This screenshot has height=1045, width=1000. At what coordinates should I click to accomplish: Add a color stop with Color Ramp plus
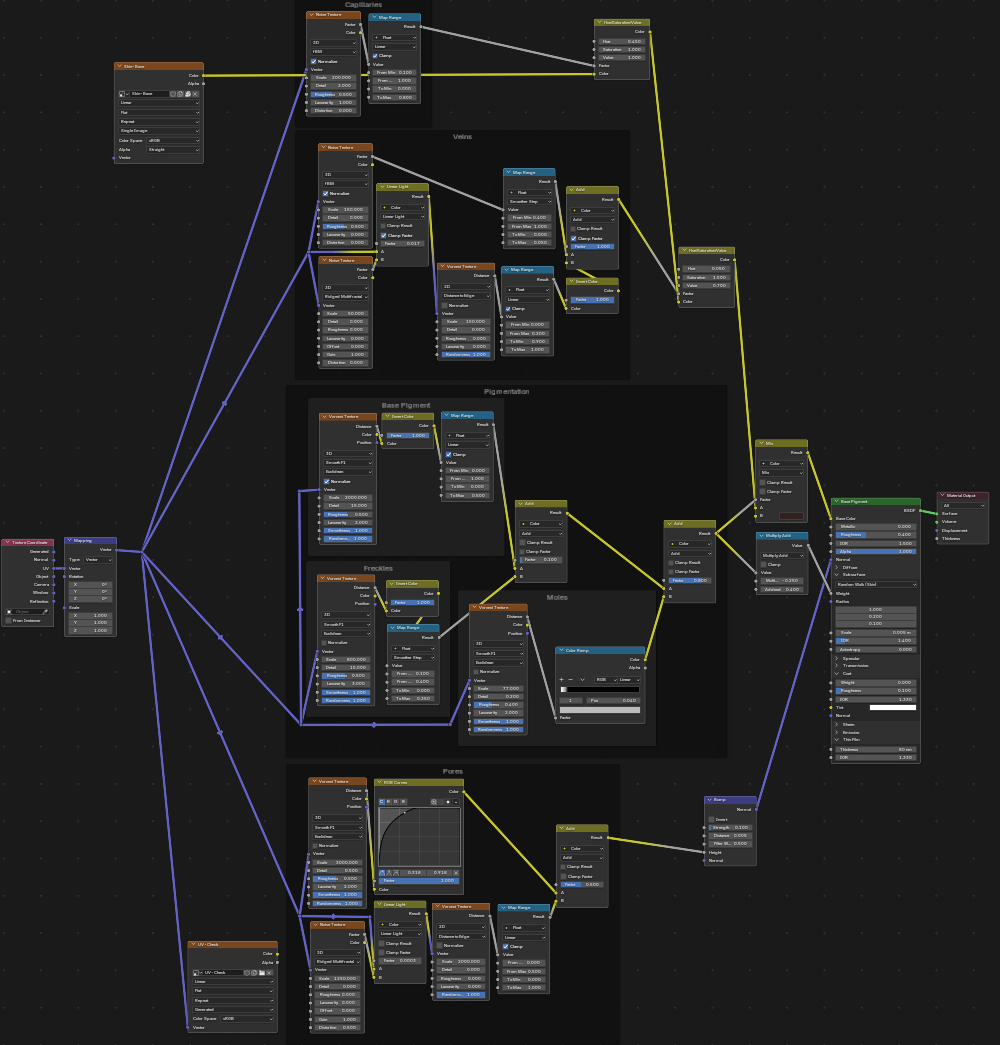[x=561, y=680]
